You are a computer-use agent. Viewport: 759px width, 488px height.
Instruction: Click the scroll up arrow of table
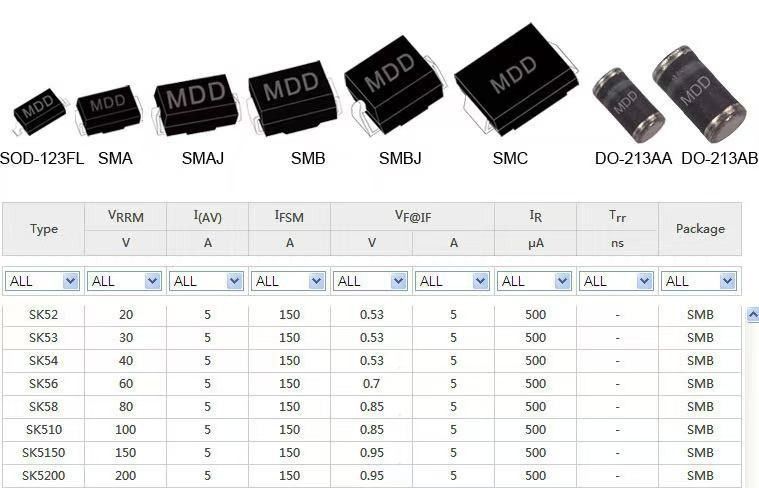tap(752, 315)
